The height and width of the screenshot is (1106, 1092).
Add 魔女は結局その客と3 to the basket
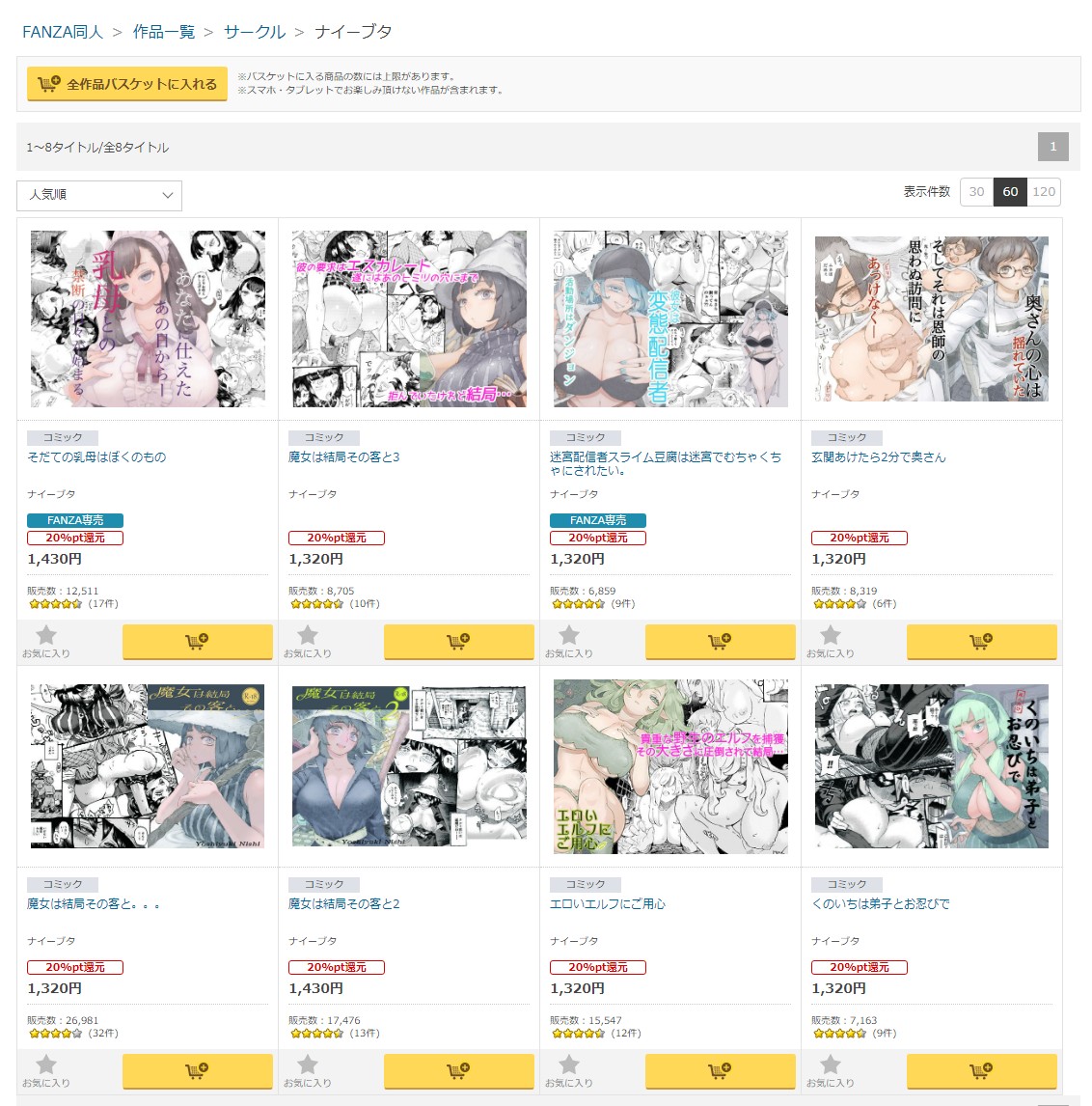(x=458, y=641)
